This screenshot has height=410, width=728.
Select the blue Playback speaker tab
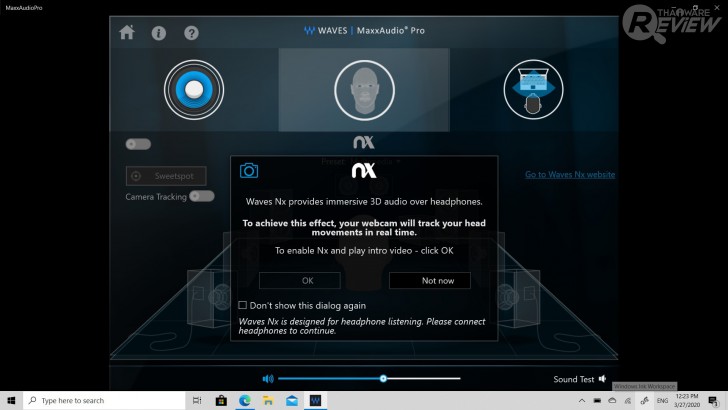(194, 90)
